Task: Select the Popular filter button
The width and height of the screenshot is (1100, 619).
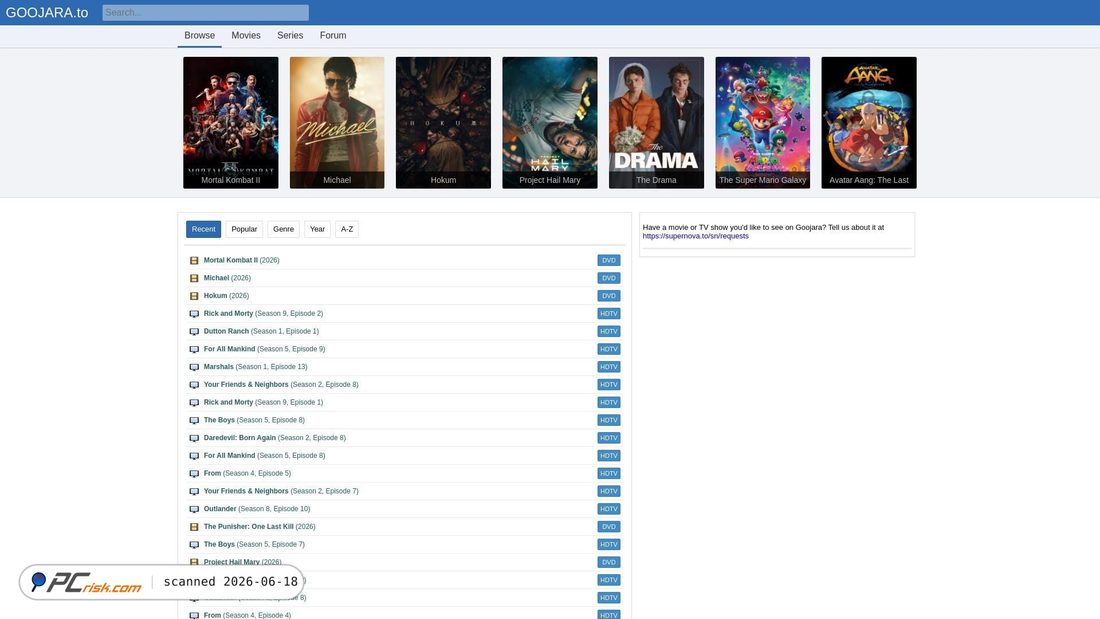Action: point(244,229)
